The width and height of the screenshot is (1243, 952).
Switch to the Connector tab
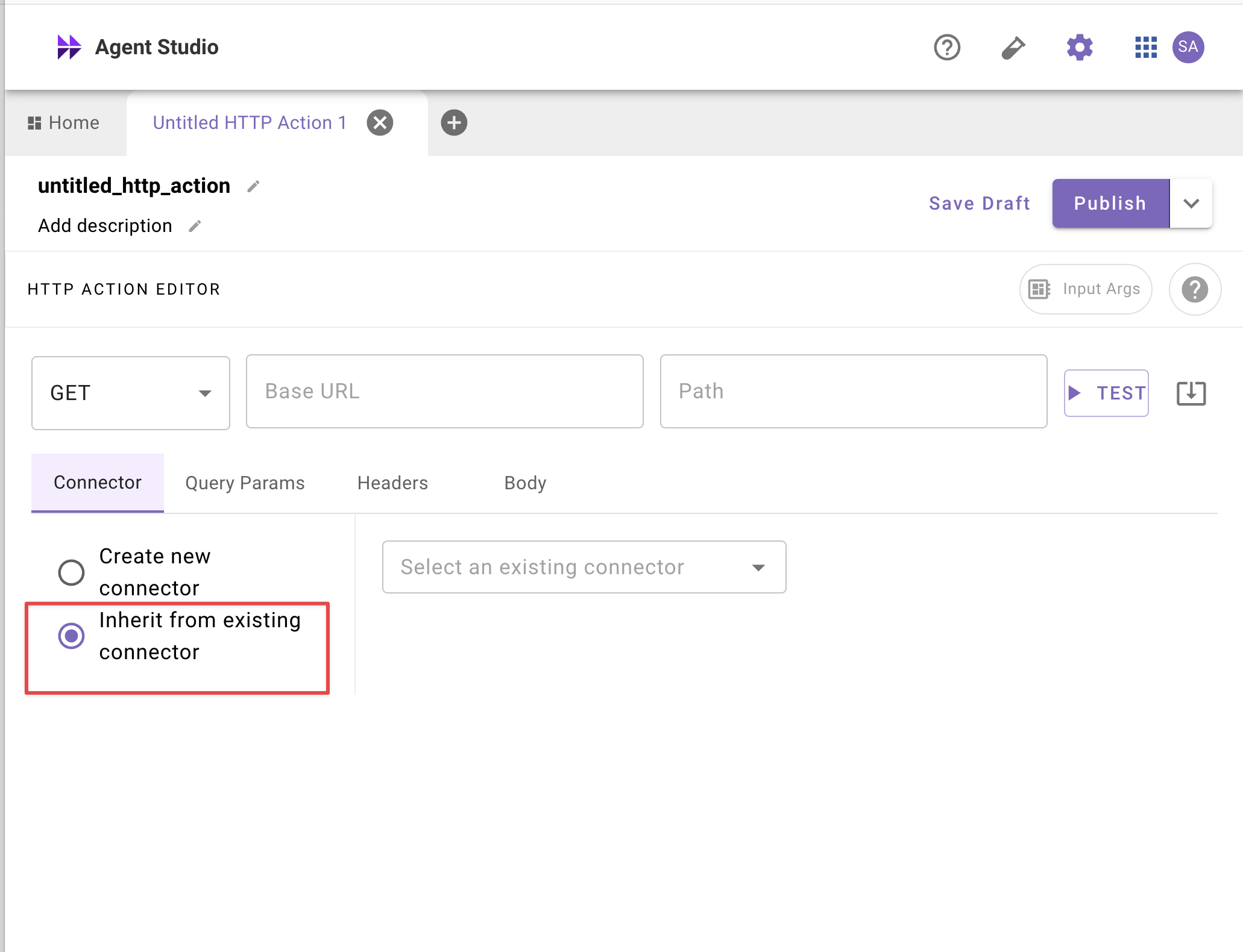click(98, 483)
